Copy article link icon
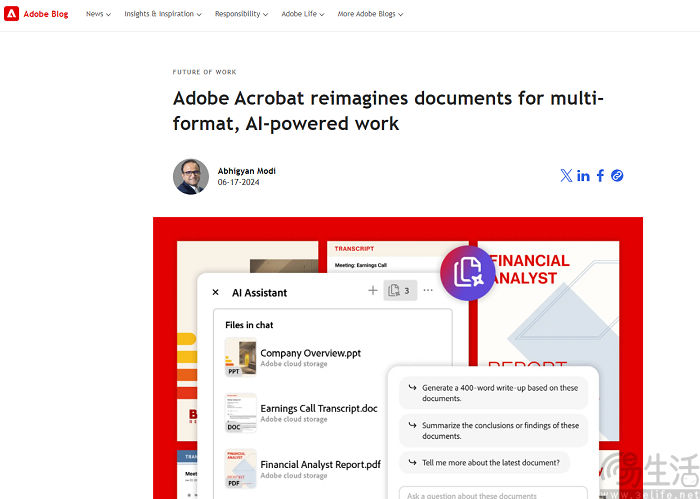700x499 pixels. coord(617,175)
